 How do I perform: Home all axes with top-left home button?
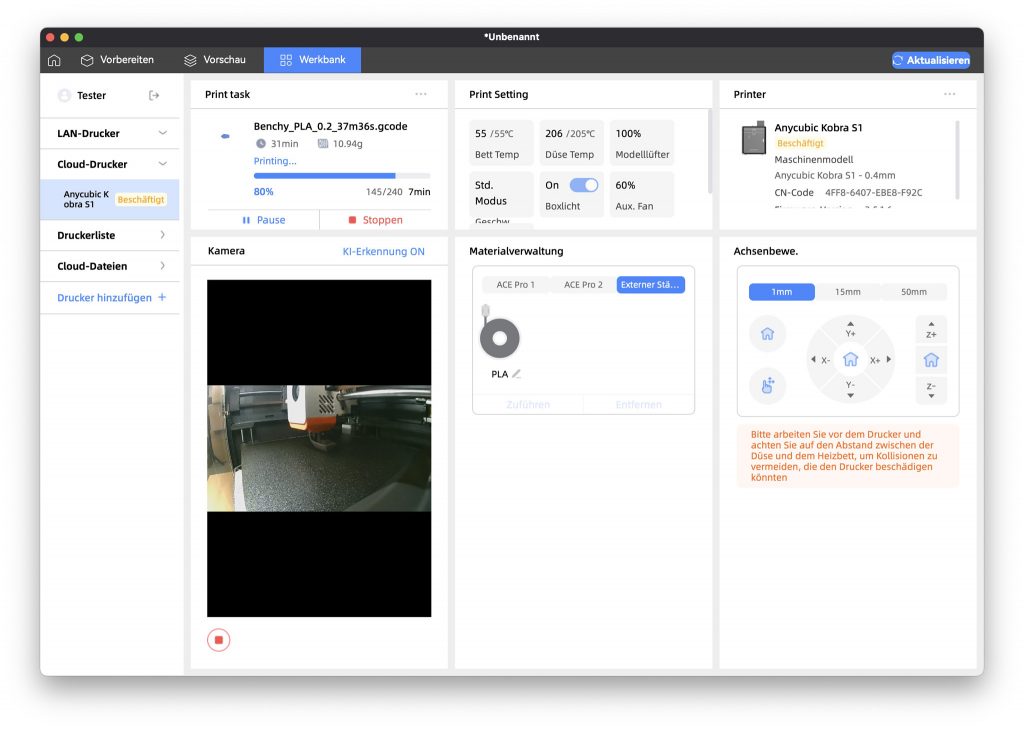tap(767, 334)
